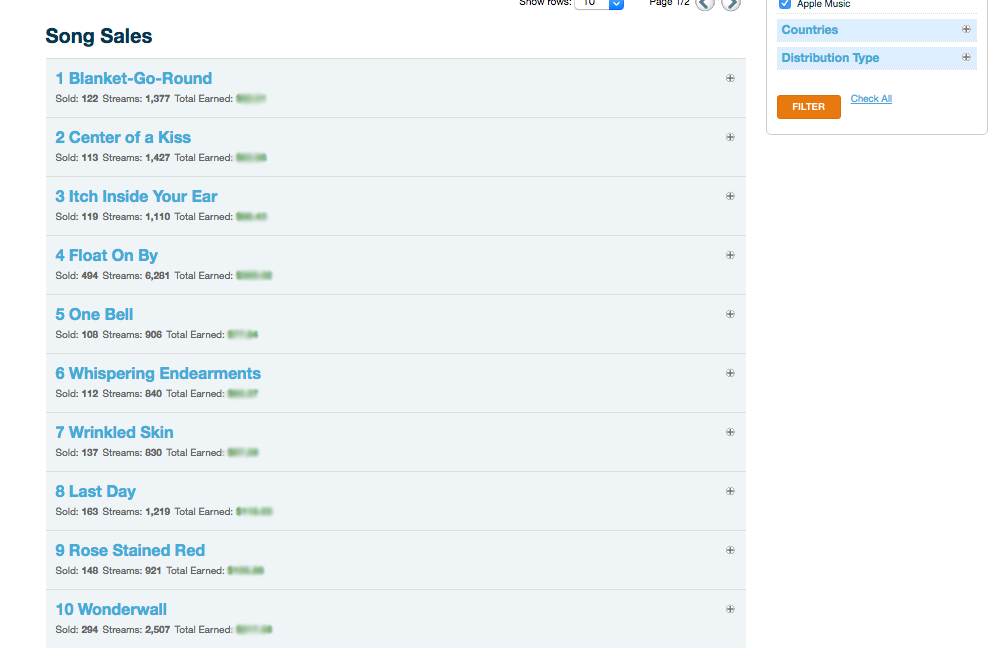
Task: Open the Wonderwall song
Action: tap(111, 610)
